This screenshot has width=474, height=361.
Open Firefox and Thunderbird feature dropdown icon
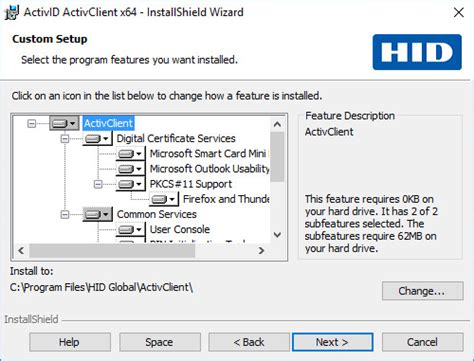click(x=164, y=199)
